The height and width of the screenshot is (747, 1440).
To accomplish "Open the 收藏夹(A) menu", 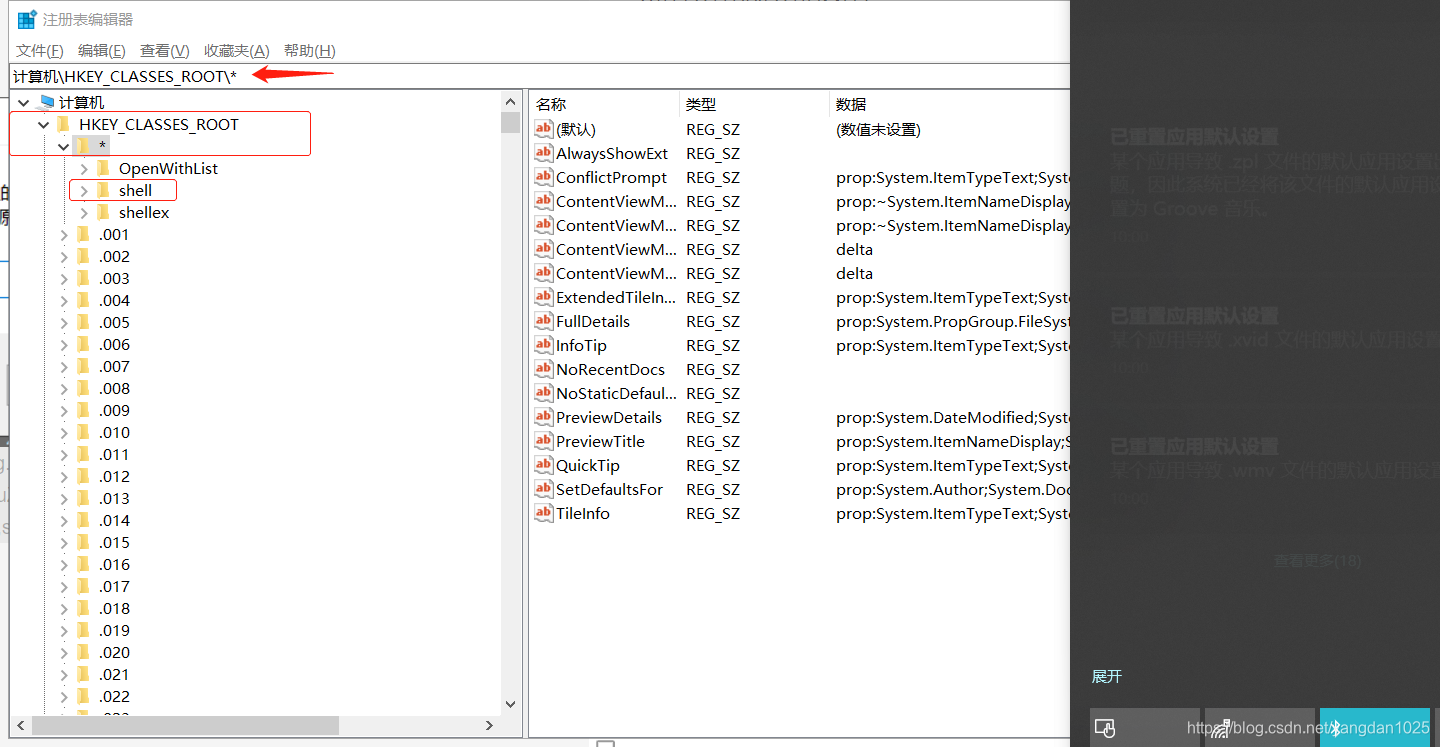I will coord(237,50).
